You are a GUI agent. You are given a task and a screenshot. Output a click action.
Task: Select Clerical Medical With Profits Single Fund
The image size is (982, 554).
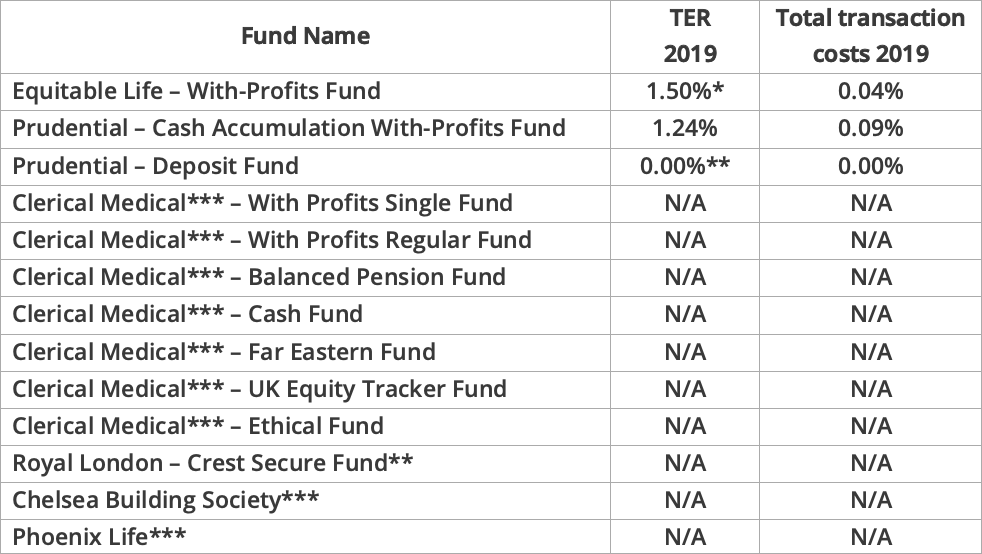point(263,203)
